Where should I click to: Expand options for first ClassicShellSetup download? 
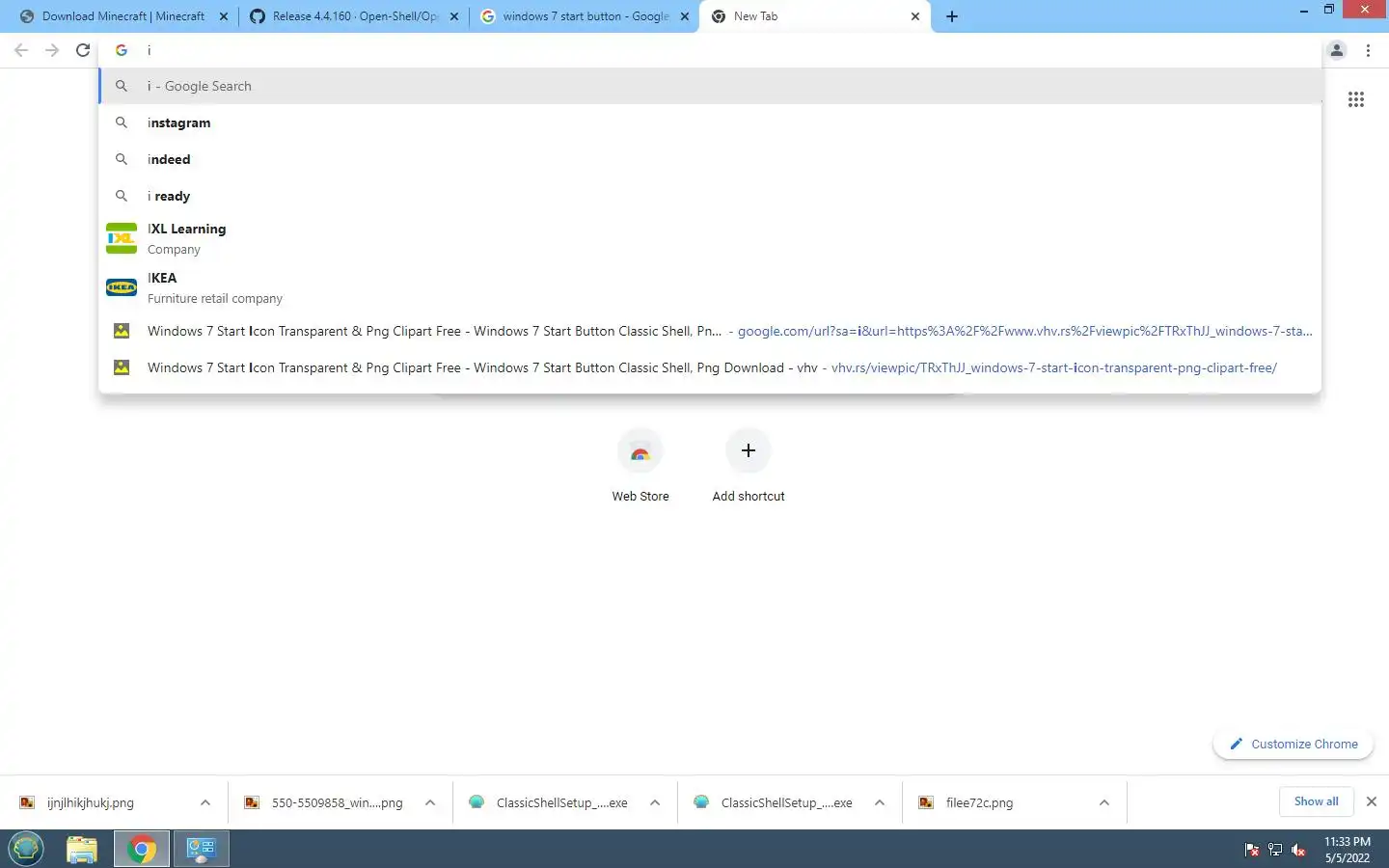(x=655, y=802)
